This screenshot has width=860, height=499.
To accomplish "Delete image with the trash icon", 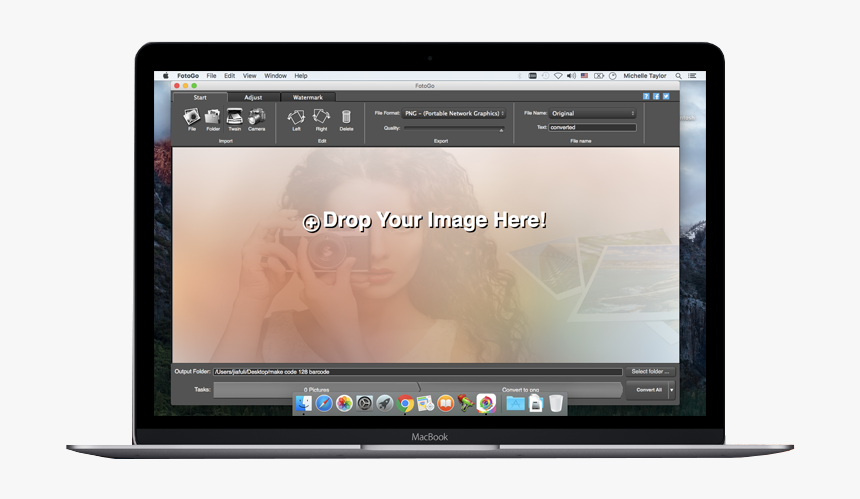I will point(346,118).
